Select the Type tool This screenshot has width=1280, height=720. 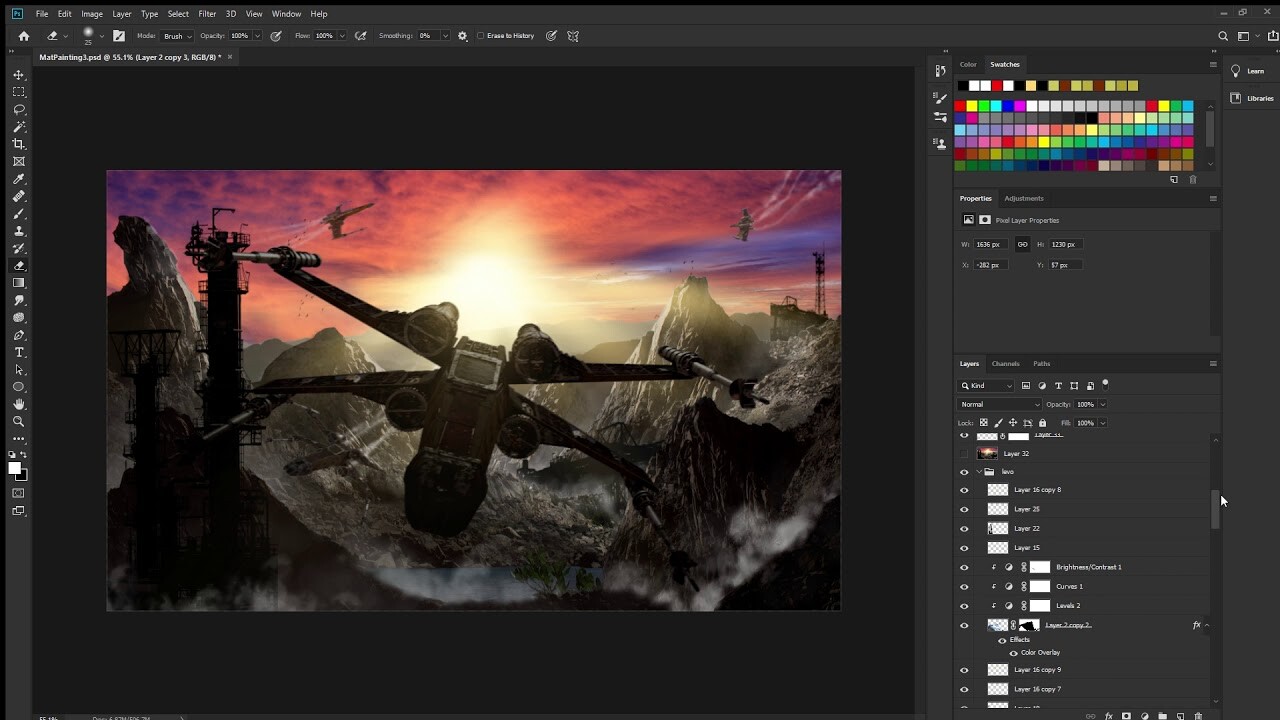[x=18, y=352]
